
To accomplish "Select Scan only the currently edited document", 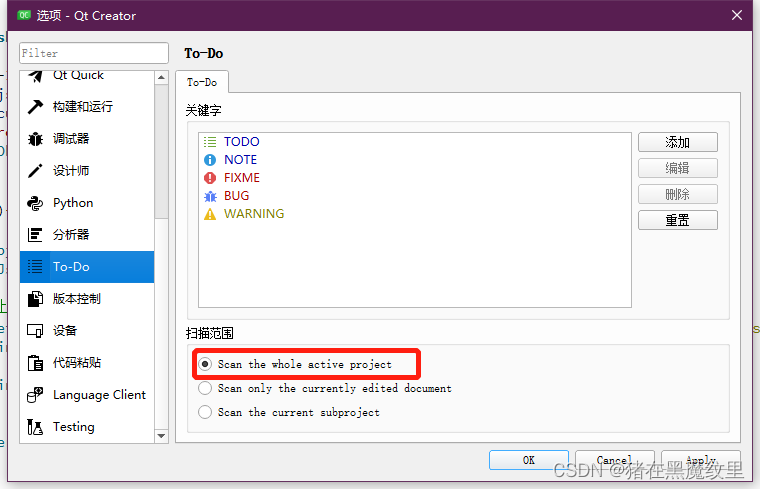I will (325, 388).
